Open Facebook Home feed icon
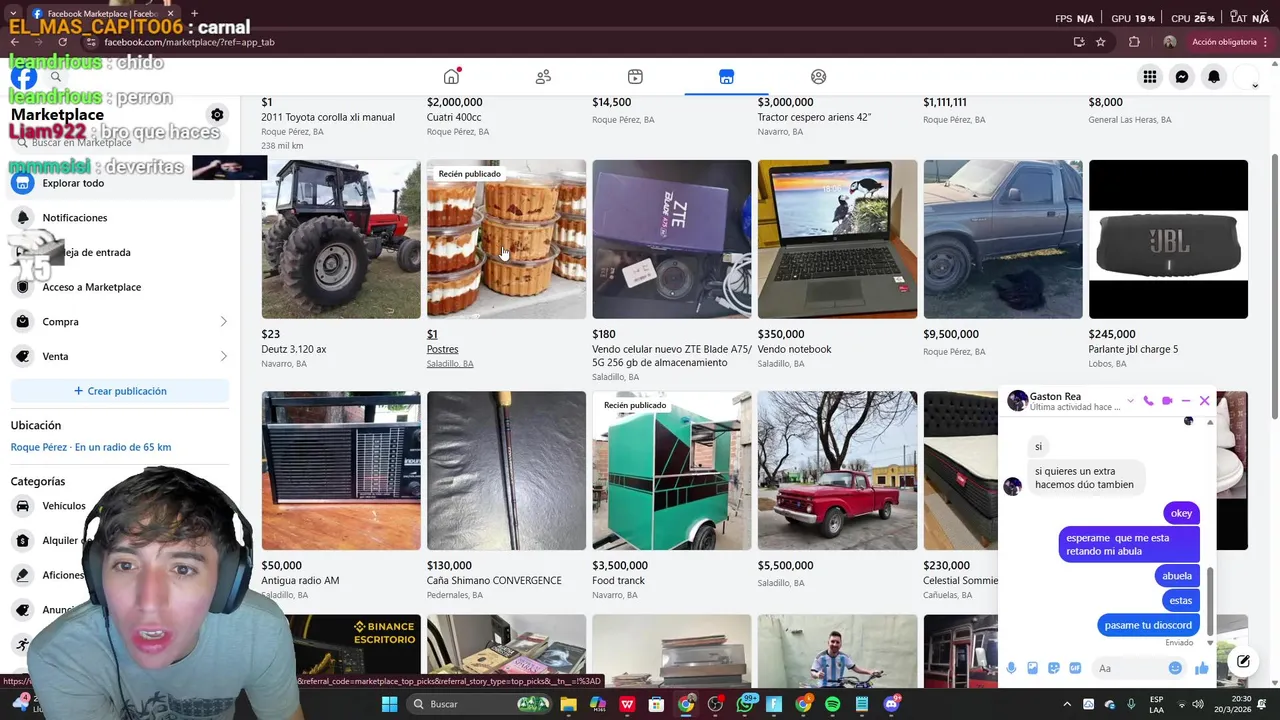1280x720 pixels. pyautogui.click(x=452, y=77)
